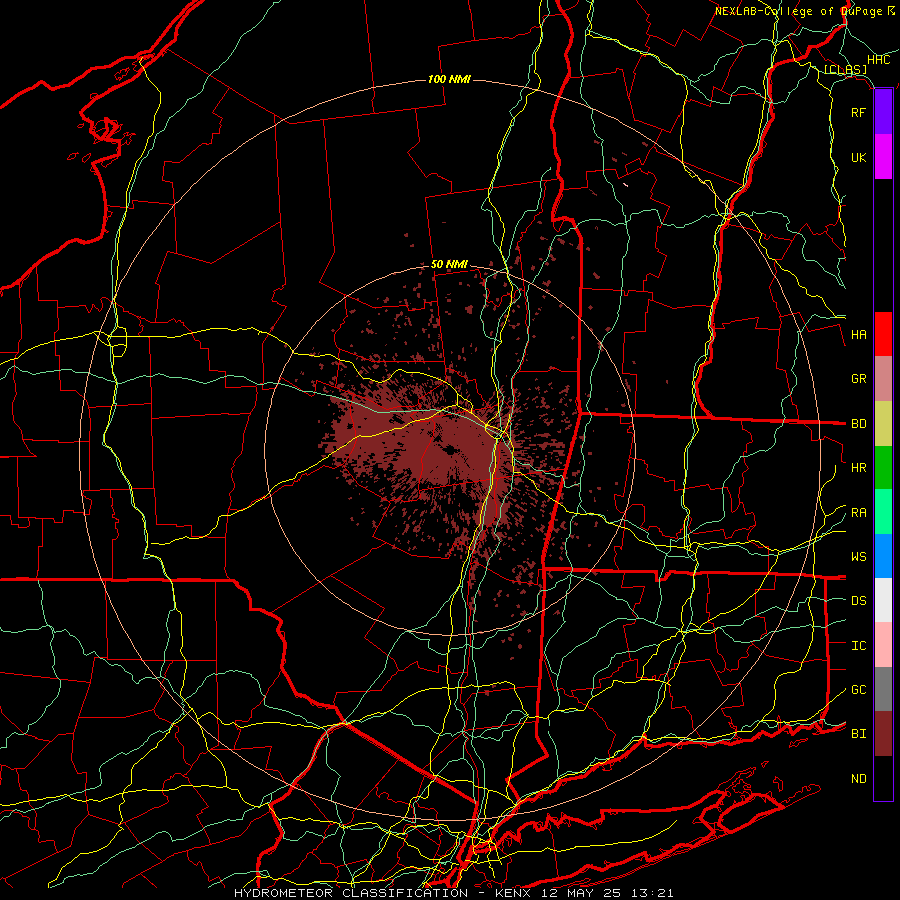Click the '50 NMI' range ring label
The width and height of the screenshot is (900, 900).
click(449, 264)
